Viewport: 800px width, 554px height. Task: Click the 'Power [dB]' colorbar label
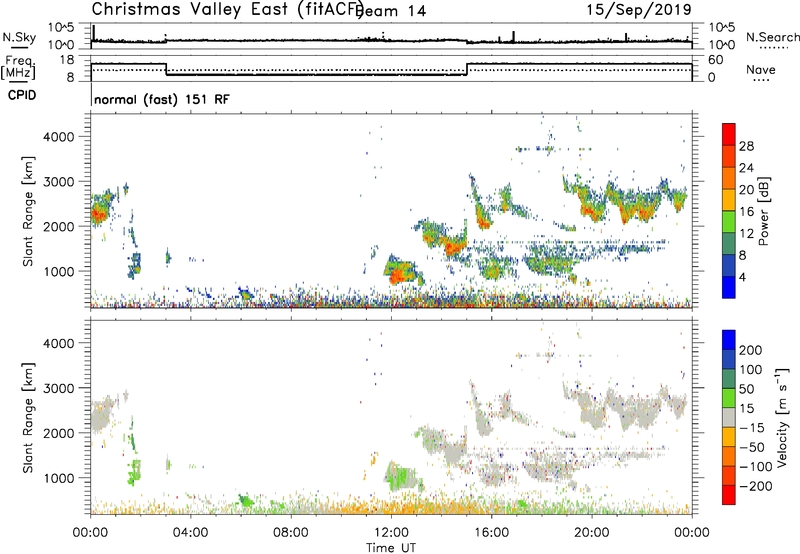click(763, 211)
